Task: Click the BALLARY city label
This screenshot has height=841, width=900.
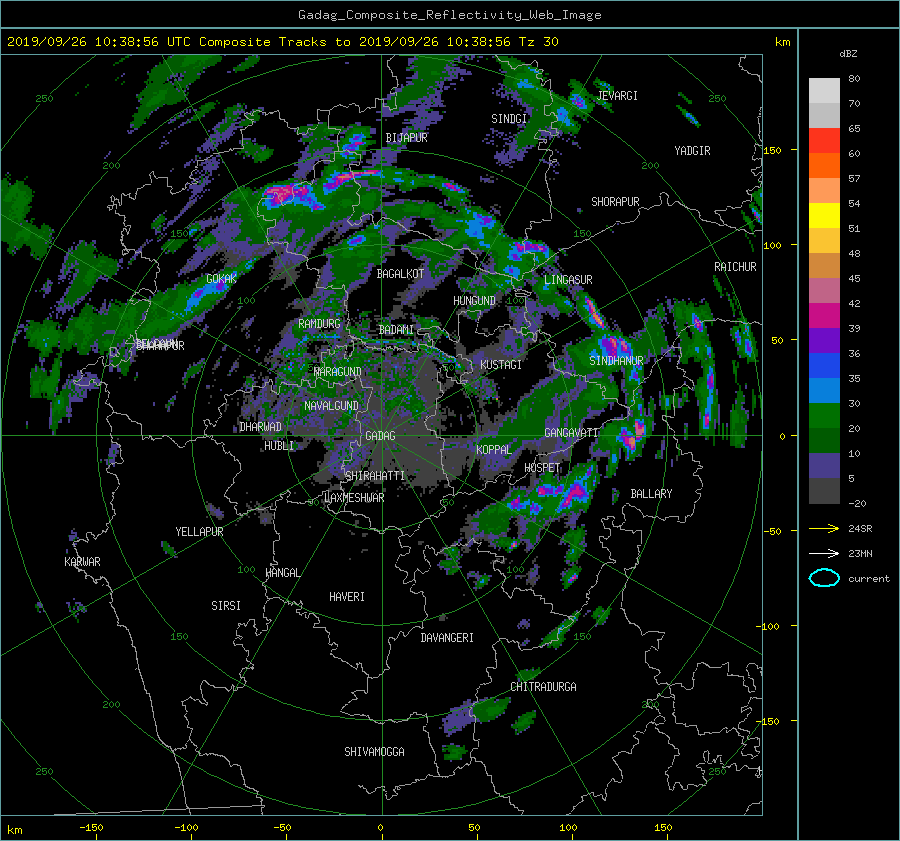Action: tap(651, 494)
